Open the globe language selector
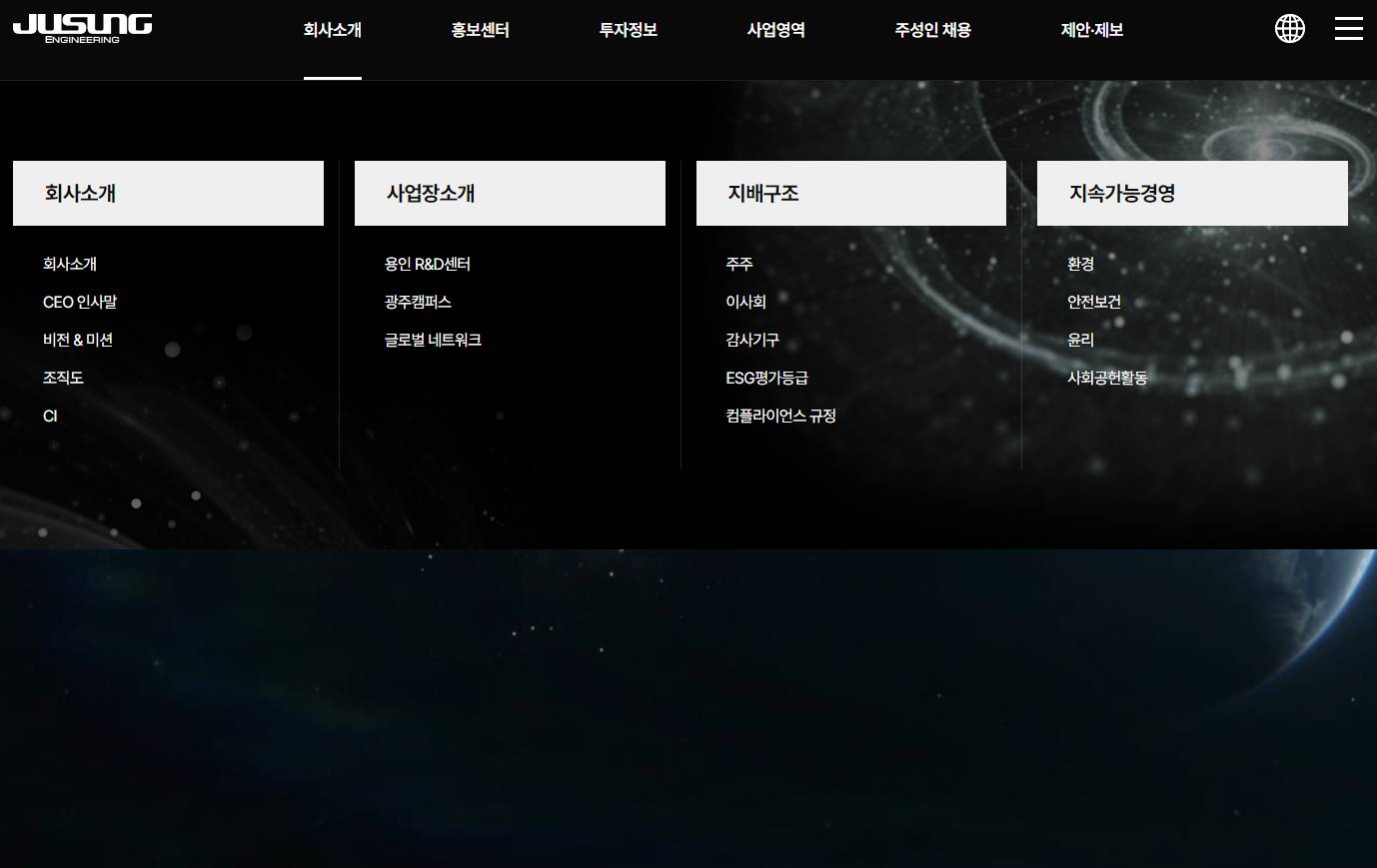Viewport: 1377px width, 868px height. [x=1290, y=29]
